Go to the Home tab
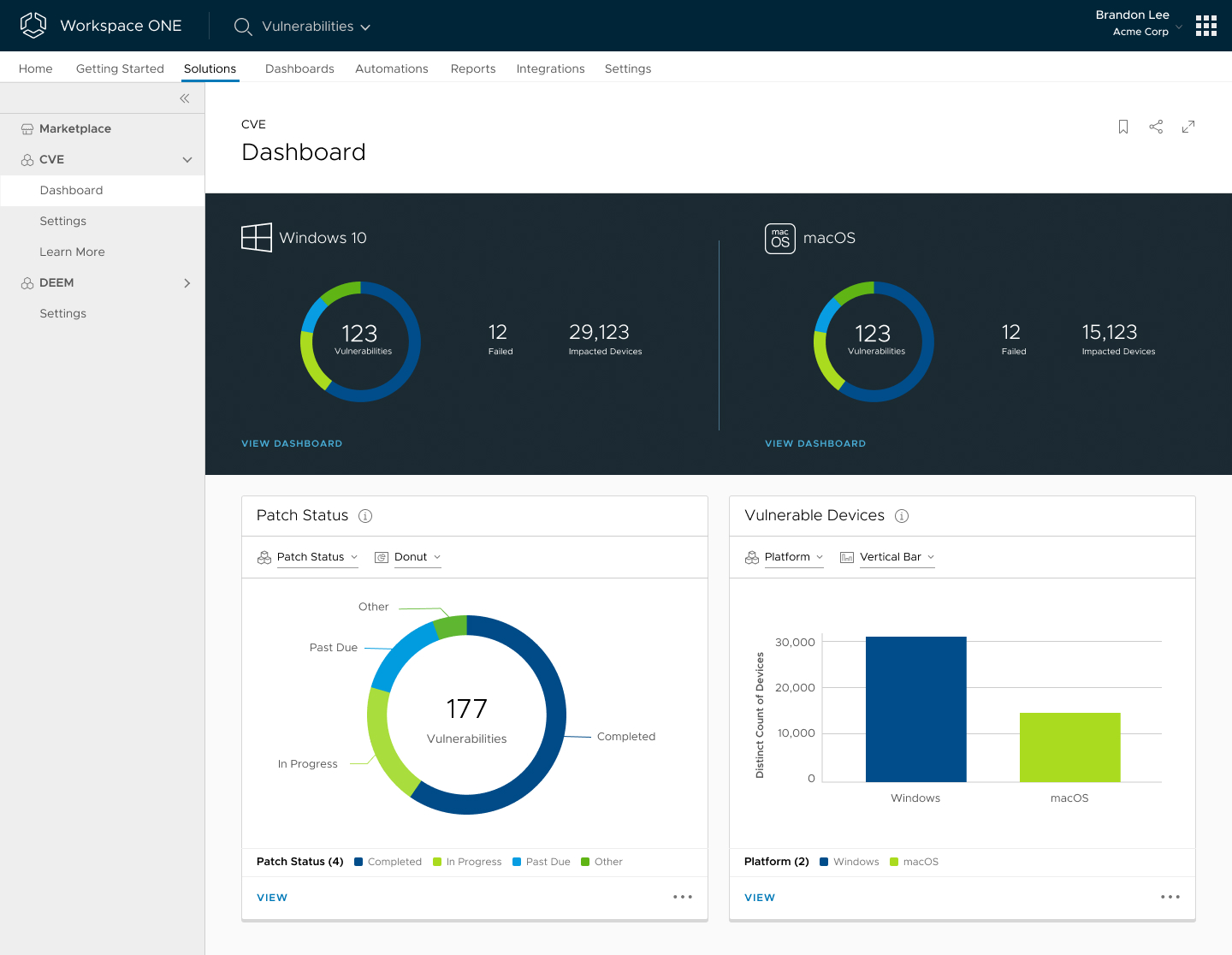The height and width of the screenshot is (955, 1232). tap(36, 68)
